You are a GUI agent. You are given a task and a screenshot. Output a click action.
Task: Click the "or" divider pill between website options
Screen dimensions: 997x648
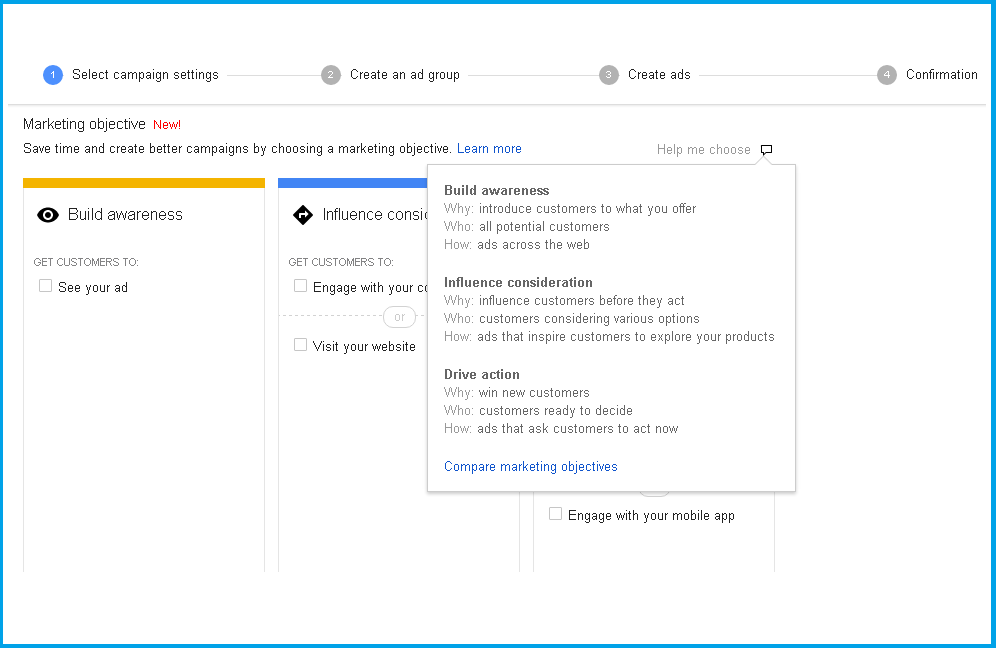[x=399, y=317]
